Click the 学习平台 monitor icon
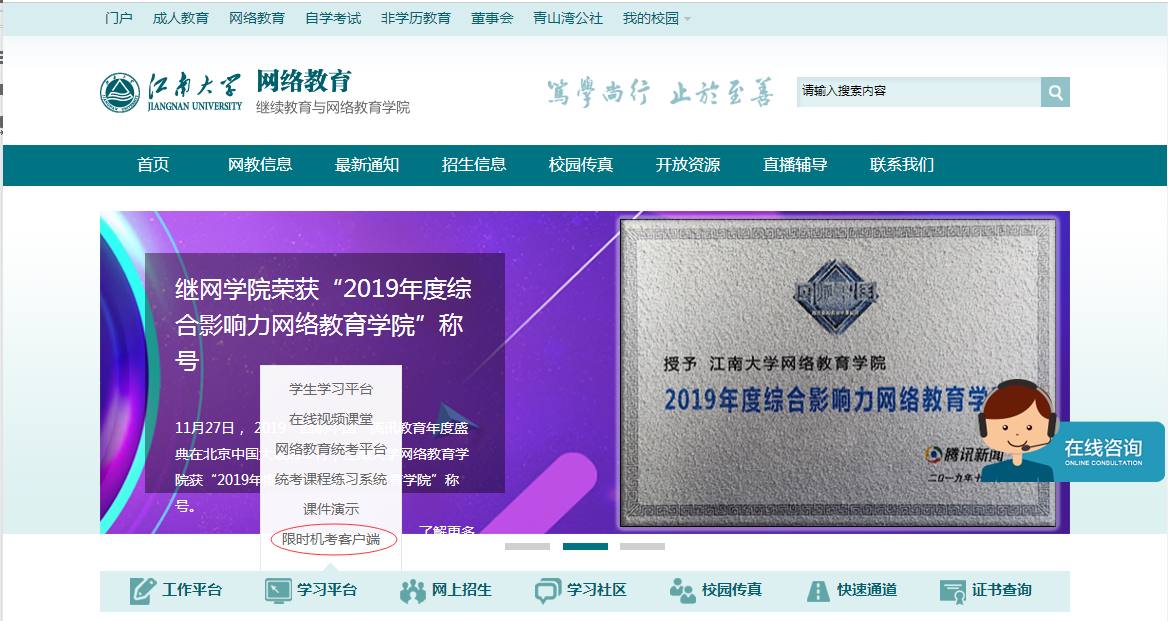This screenshot has height=621, width=1168. pos(277,590)
